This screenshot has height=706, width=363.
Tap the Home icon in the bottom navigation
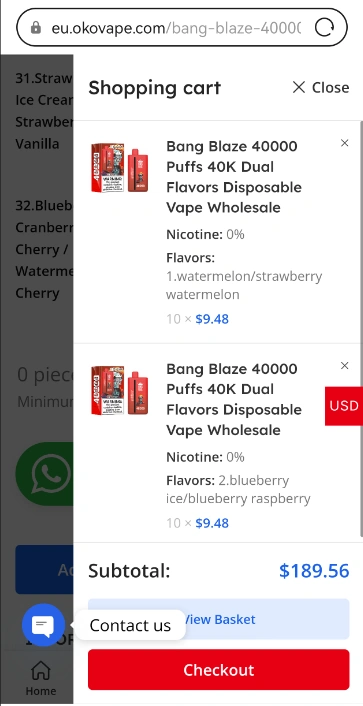coord(41,670)
